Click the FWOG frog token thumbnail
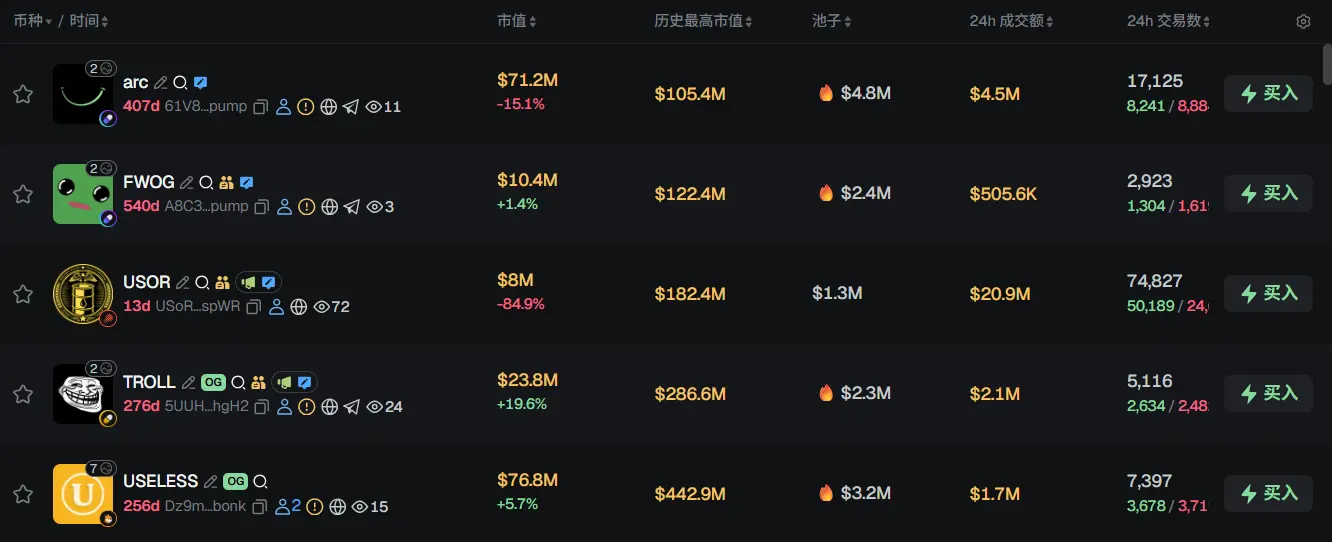Viewport: 1332px width, 542px height. 83,194
